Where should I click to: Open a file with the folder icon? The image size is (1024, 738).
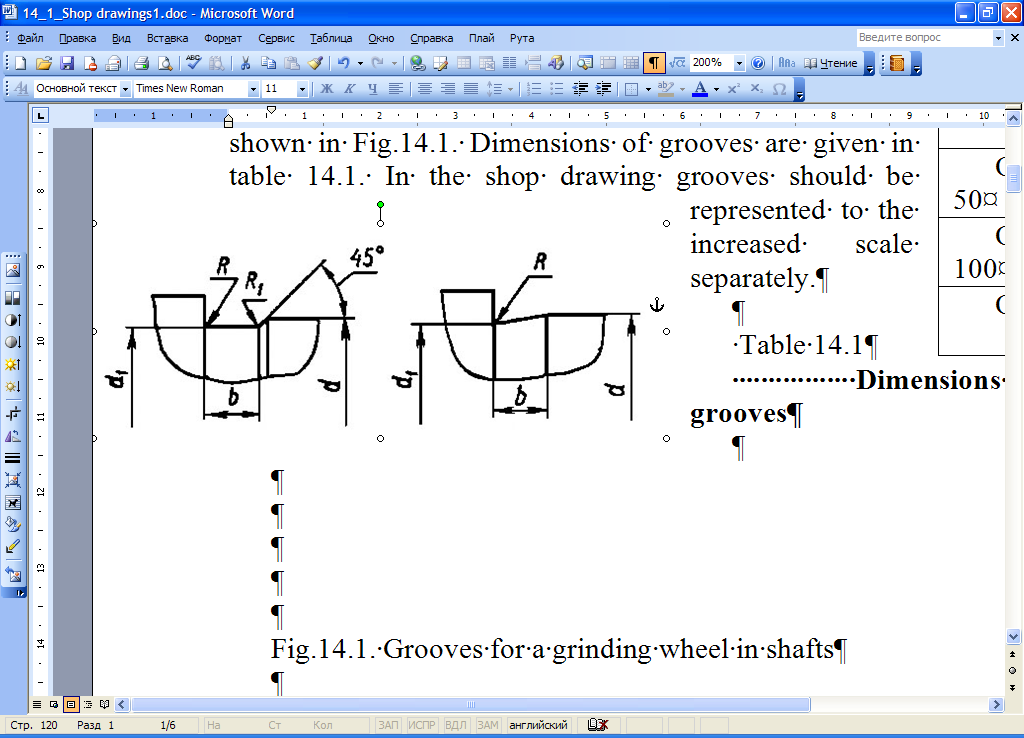coord(43,63)
